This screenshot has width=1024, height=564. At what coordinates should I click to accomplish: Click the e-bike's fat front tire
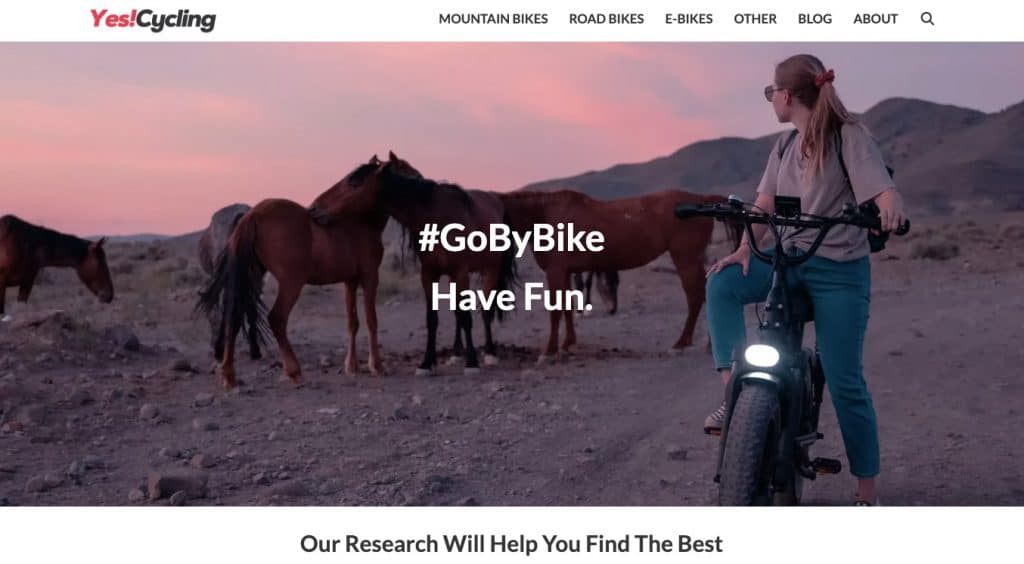[750, 445]
